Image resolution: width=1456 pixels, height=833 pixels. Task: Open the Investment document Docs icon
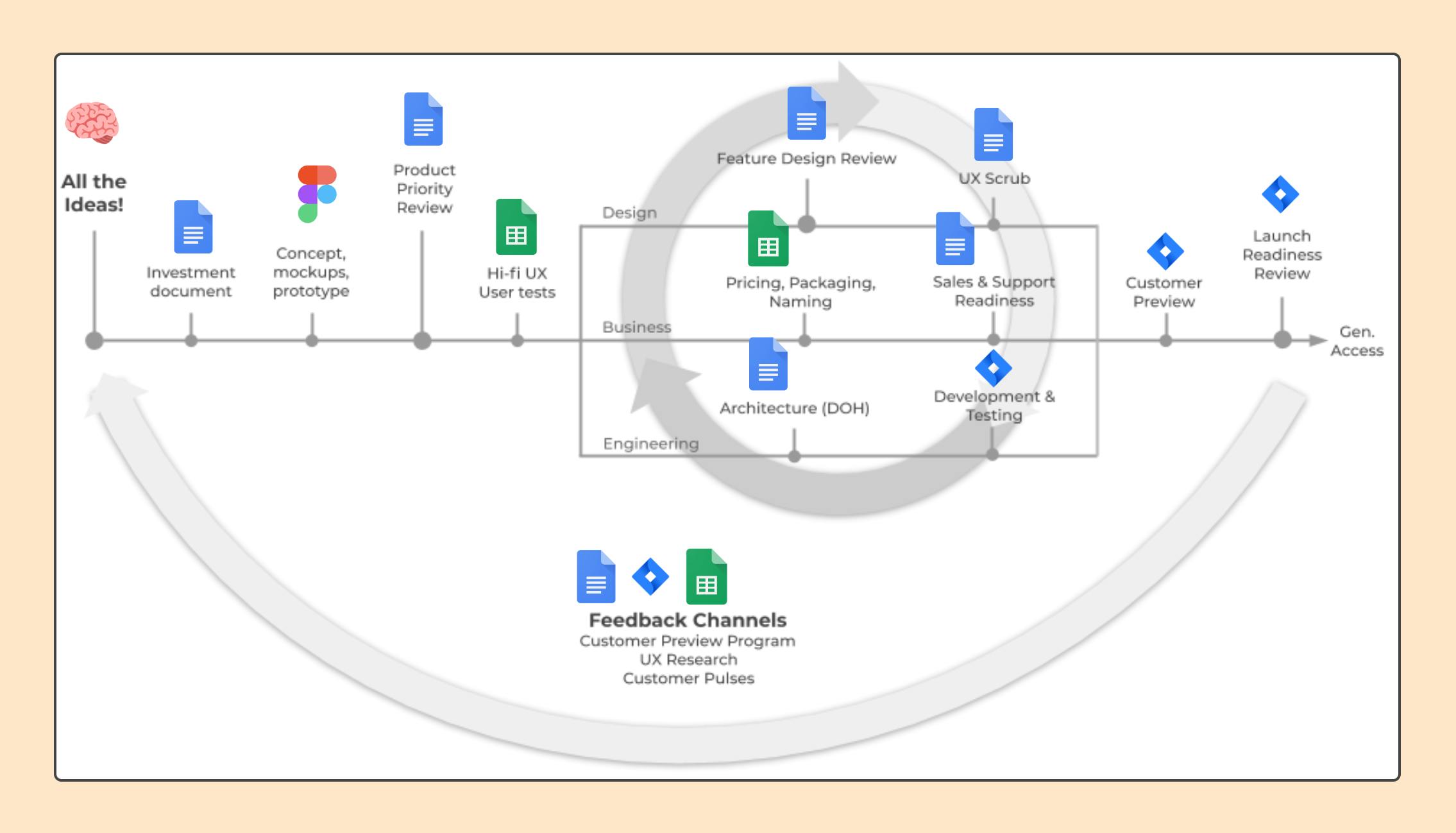point(193,227)
